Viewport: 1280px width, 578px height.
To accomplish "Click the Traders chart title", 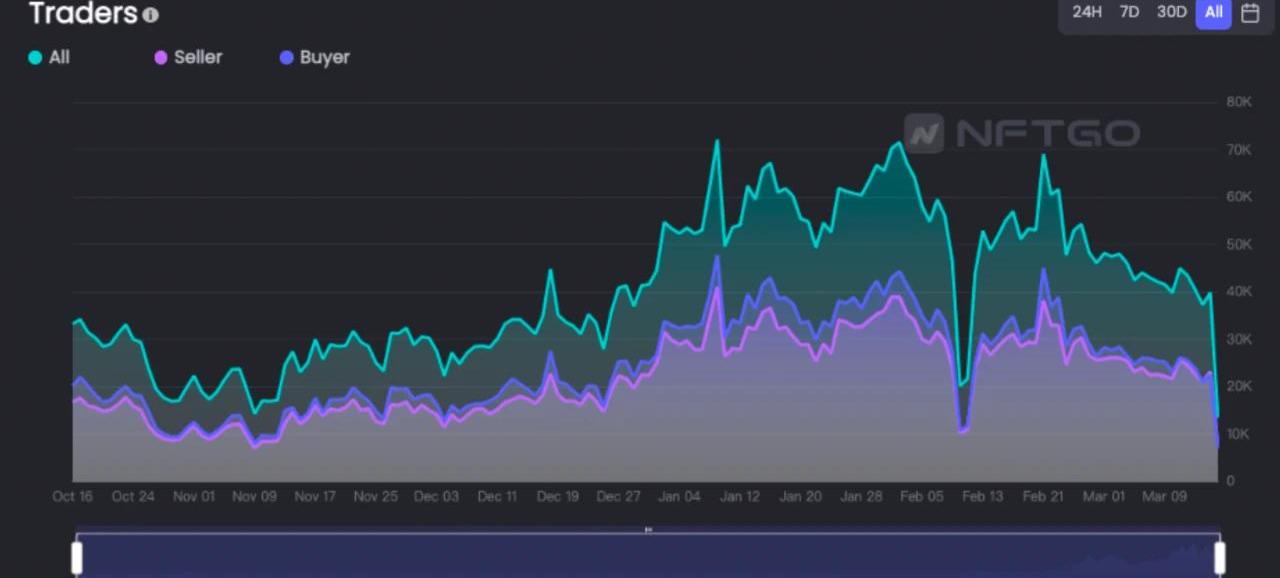I will click(x=83, y=14).
